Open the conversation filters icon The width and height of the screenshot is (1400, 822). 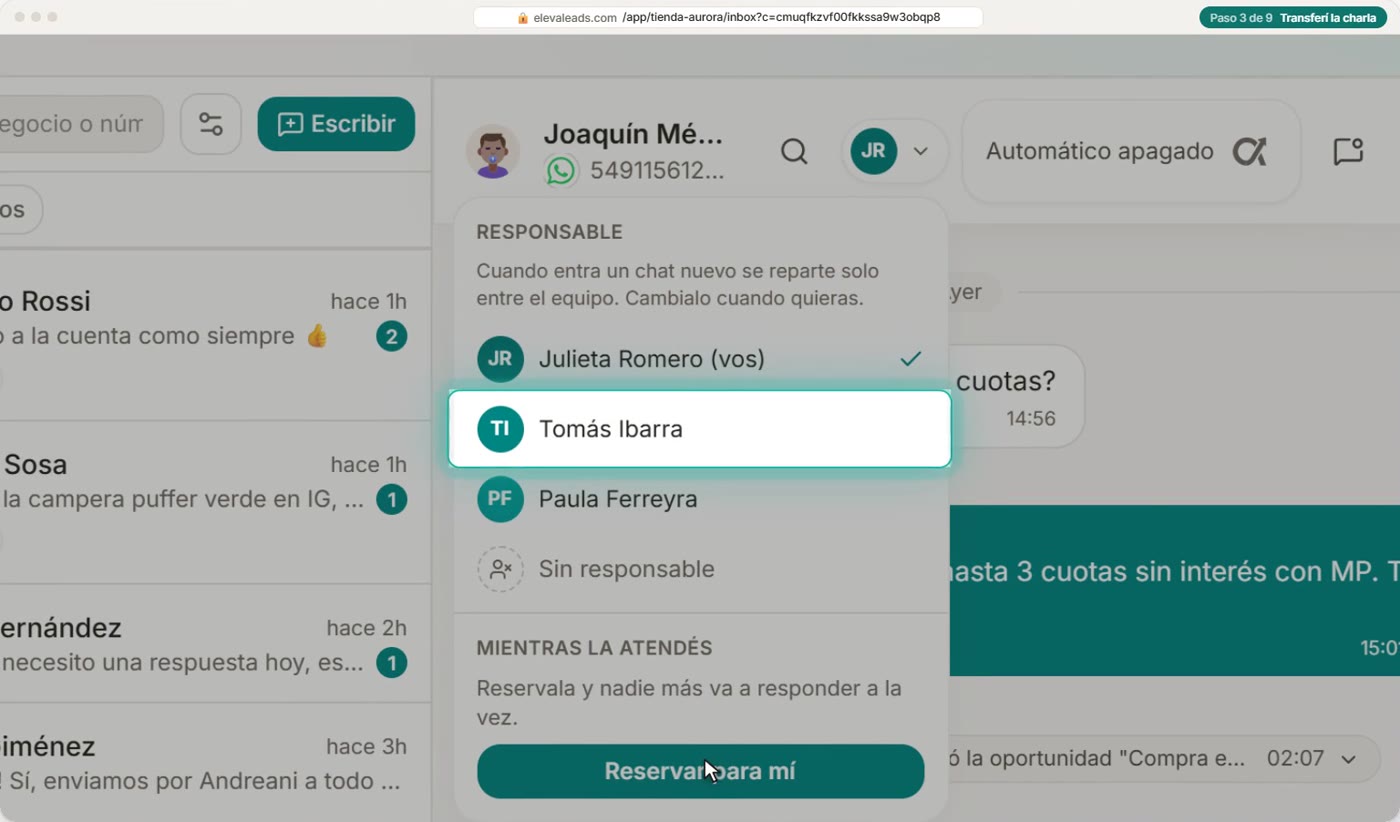pos(210,124)
